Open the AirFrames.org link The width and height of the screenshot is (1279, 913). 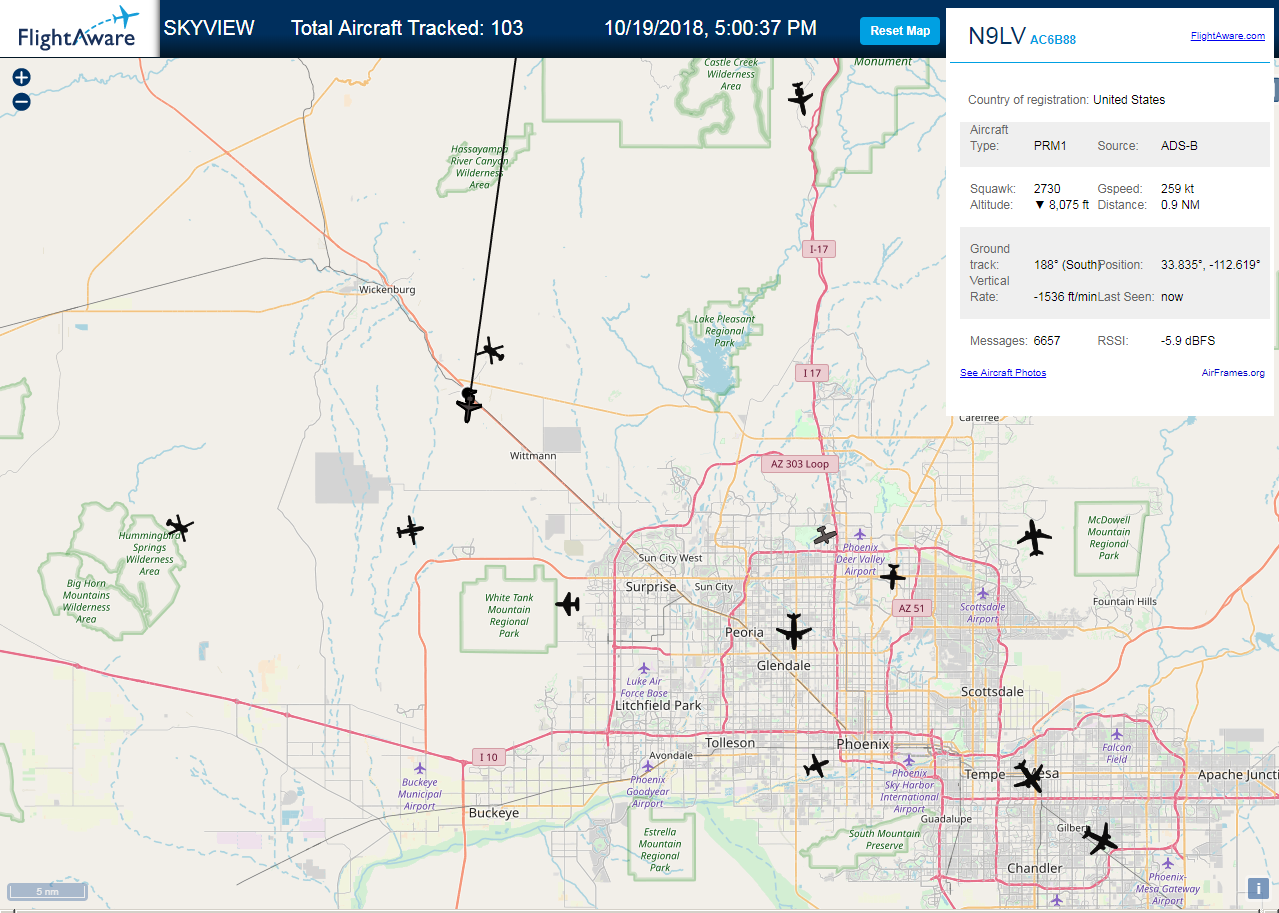coord(1233,373)
